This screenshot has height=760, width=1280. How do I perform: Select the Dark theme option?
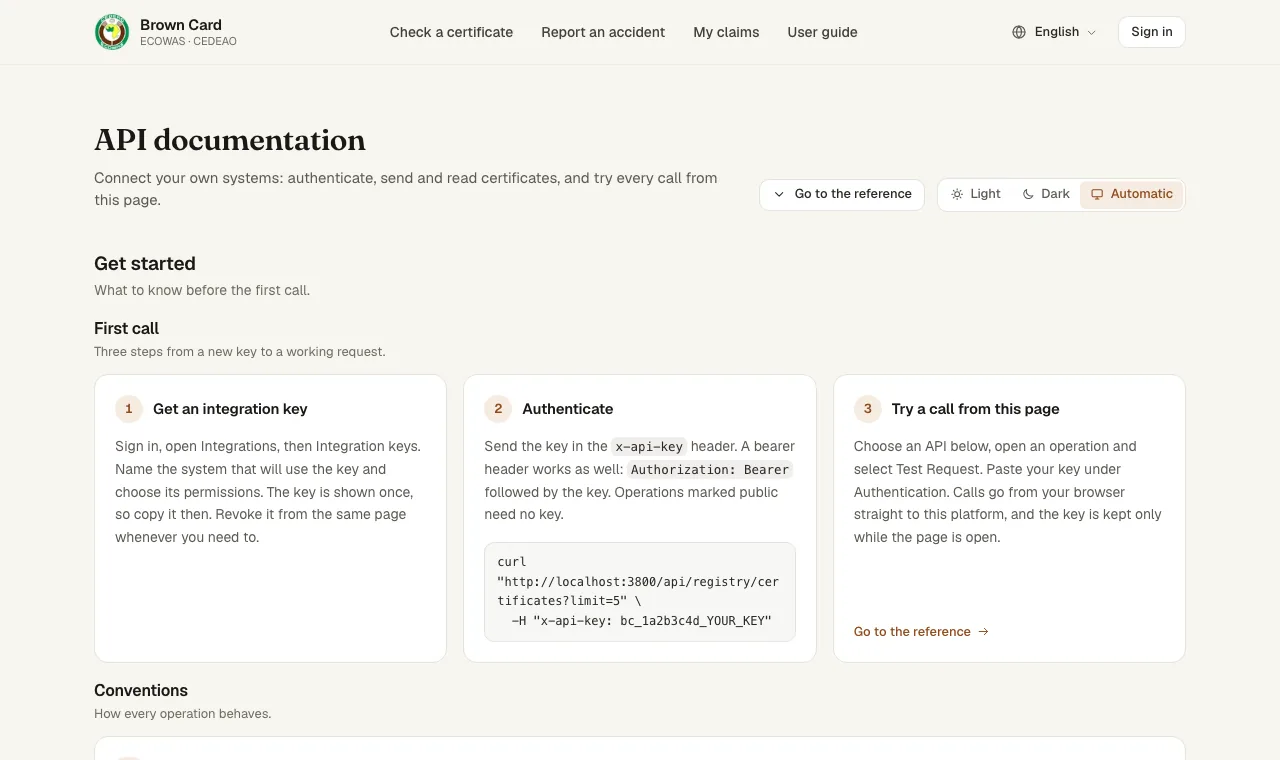(x=1046, y=194)
